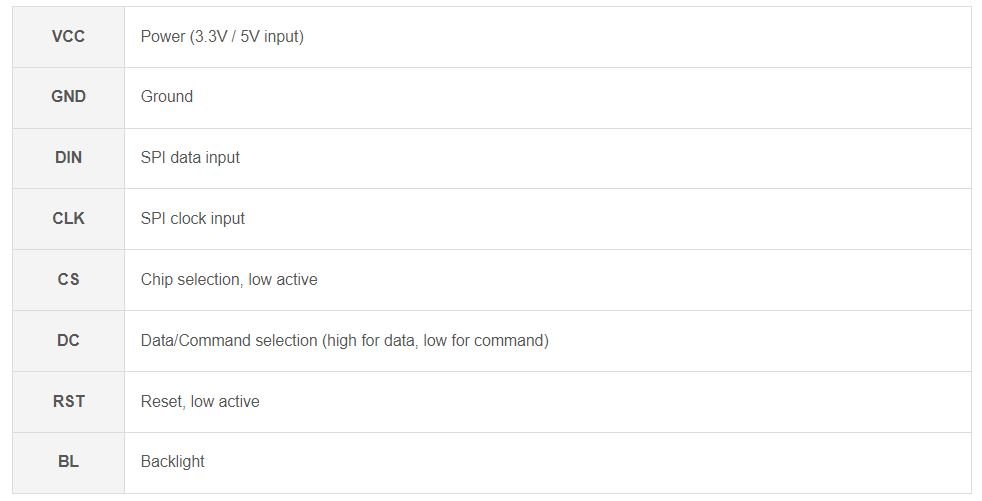Click "(high for data, low for command)" text
This screenshot has width=982, height=501.
tap(435, 341)
